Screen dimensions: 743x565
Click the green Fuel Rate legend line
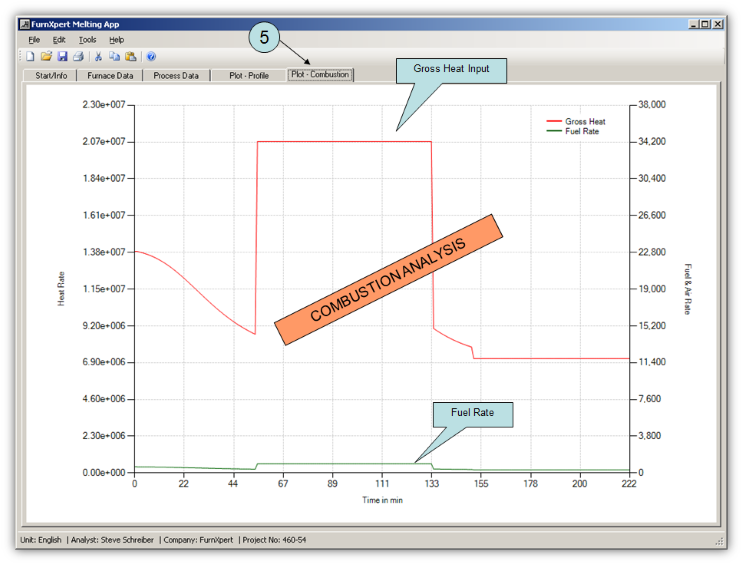554,131
